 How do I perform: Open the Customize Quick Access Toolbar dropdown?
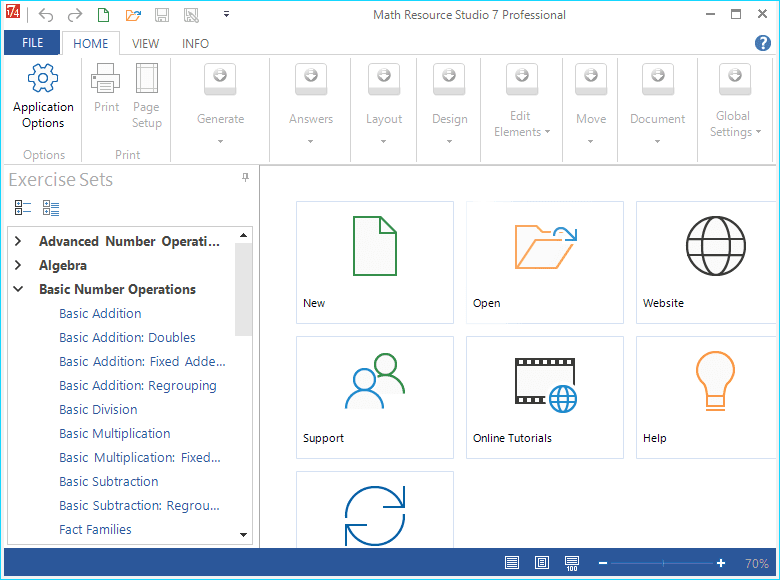pos(227,15)
